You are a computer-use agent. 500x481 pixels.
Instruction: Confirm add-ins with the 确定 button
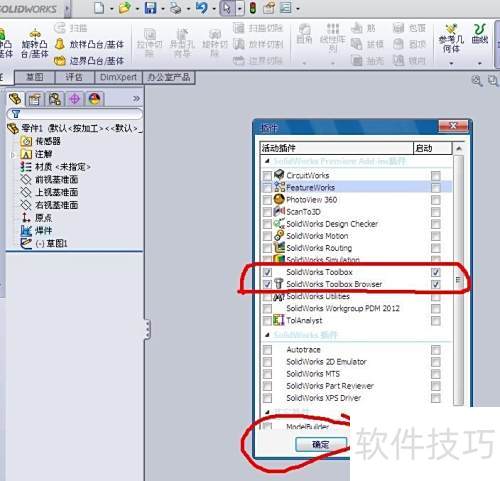[x=321, y=444]
